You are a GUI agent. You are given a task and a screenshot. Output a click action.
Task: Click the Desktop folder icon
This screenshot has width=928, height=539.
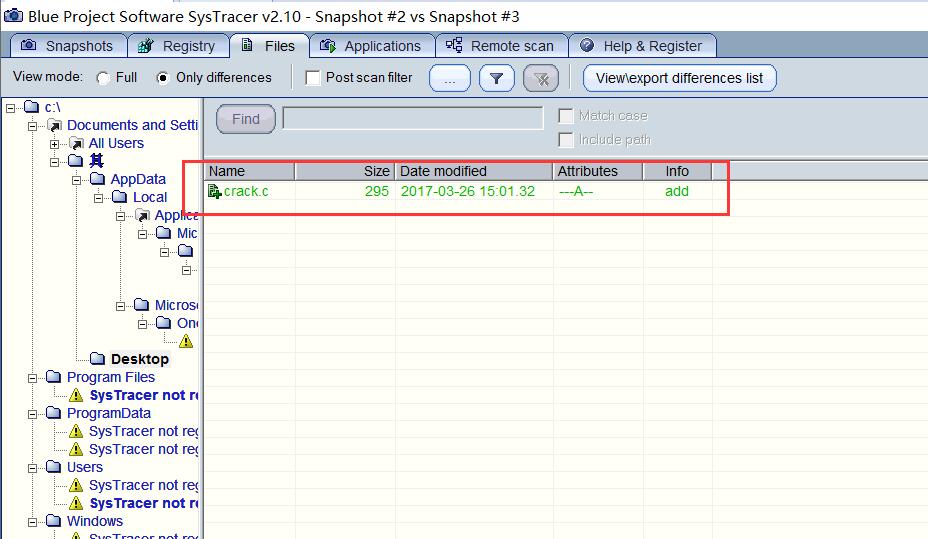97,358
